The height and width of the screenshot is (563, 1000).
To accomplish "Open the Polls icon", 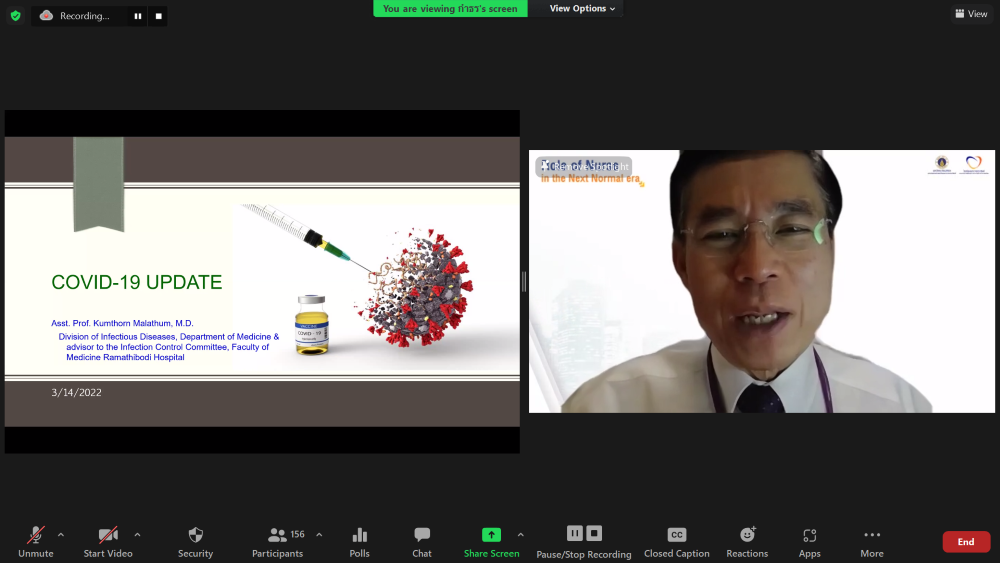I will [x=360, y=541].
